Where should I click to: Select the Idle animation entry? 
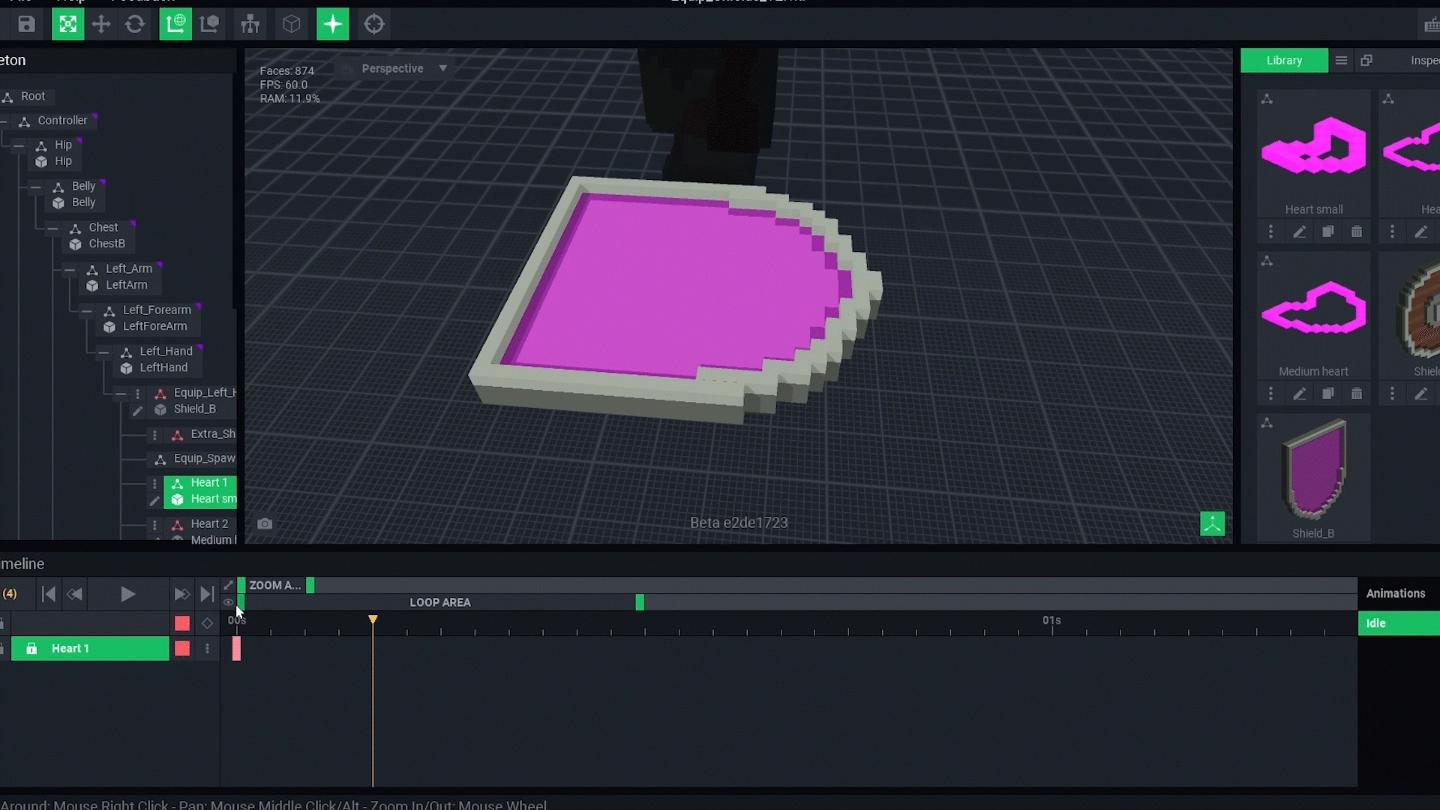tap(1397, 623)
